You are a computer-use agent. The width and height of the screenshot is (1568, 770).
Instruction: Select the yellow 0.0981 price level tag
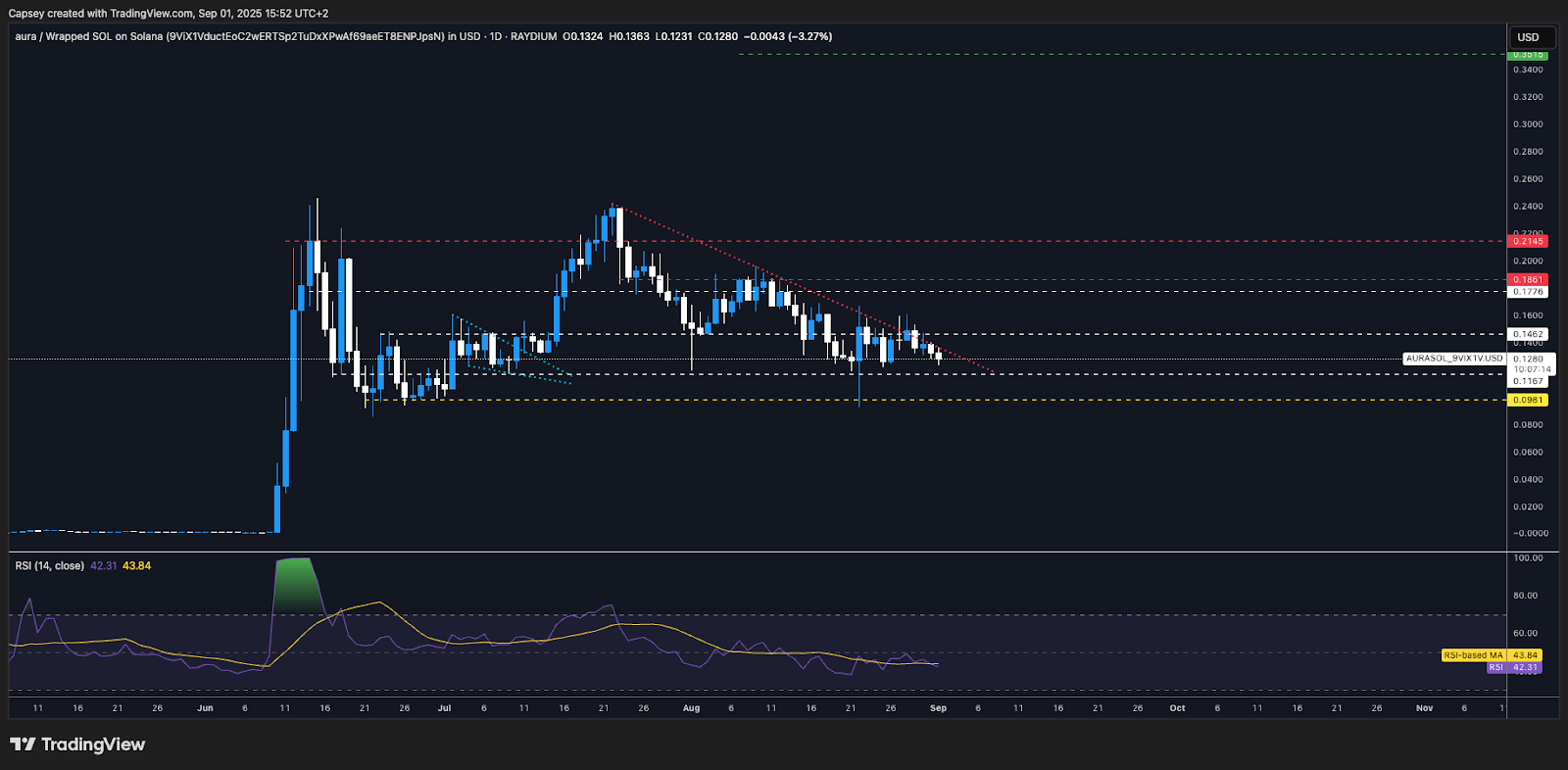[x=1528, y=400]
